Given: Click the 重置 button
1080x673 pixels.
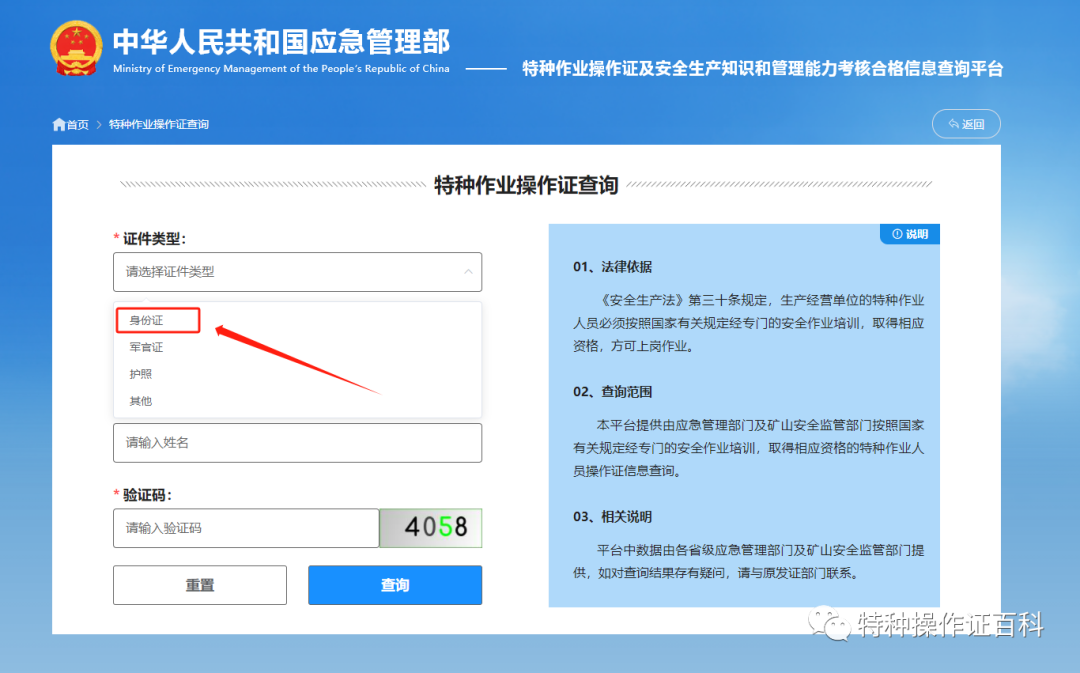Looking at the screenshot, I should 200,586.
